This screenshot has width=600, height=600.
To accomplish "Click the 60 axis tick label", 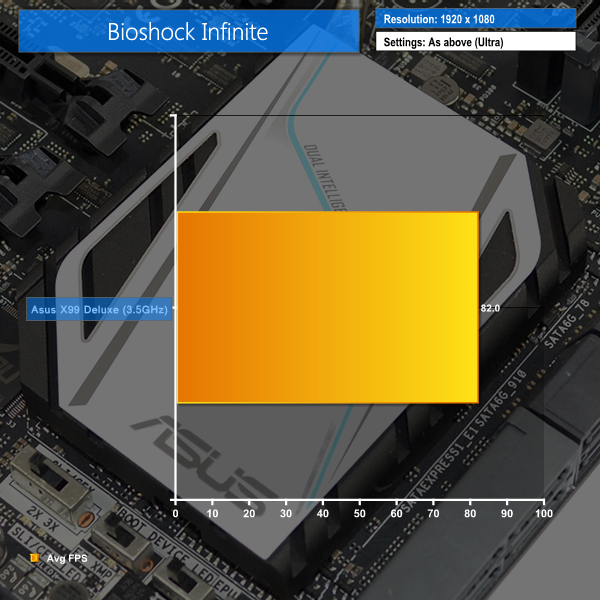I will (x=396, y=514).
